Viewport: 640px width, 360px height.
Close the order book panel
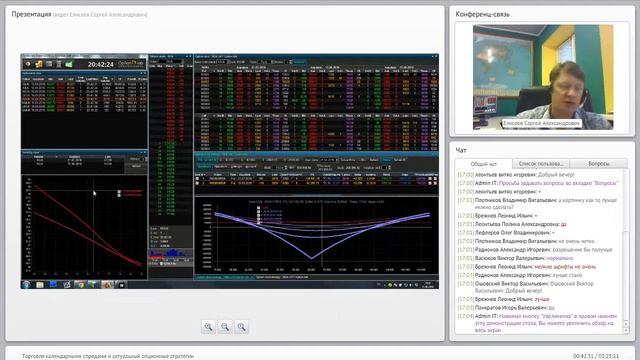[x=190, y=56]
